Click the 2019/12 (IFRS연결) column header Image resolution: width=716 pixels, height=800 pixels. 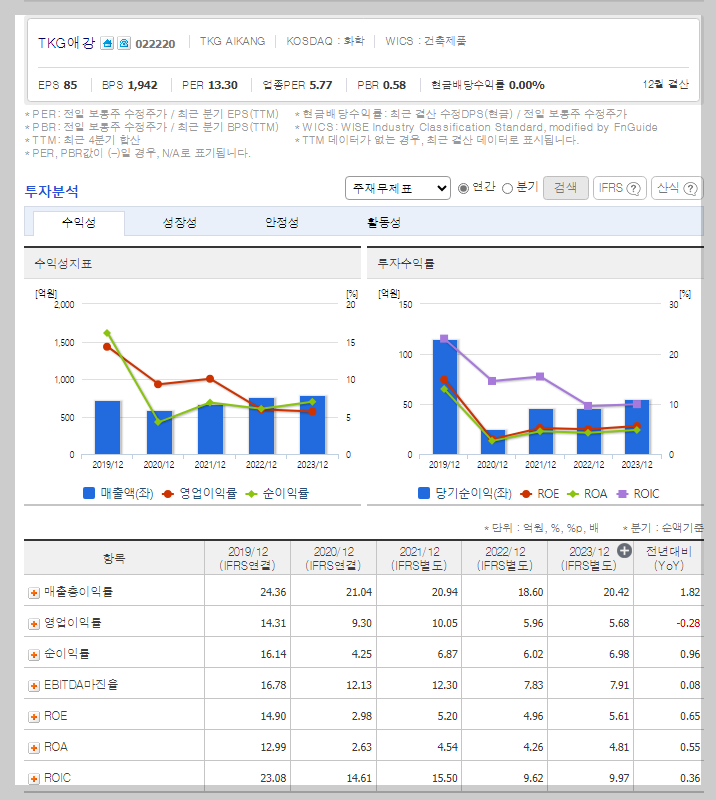(x=248, y=558)
